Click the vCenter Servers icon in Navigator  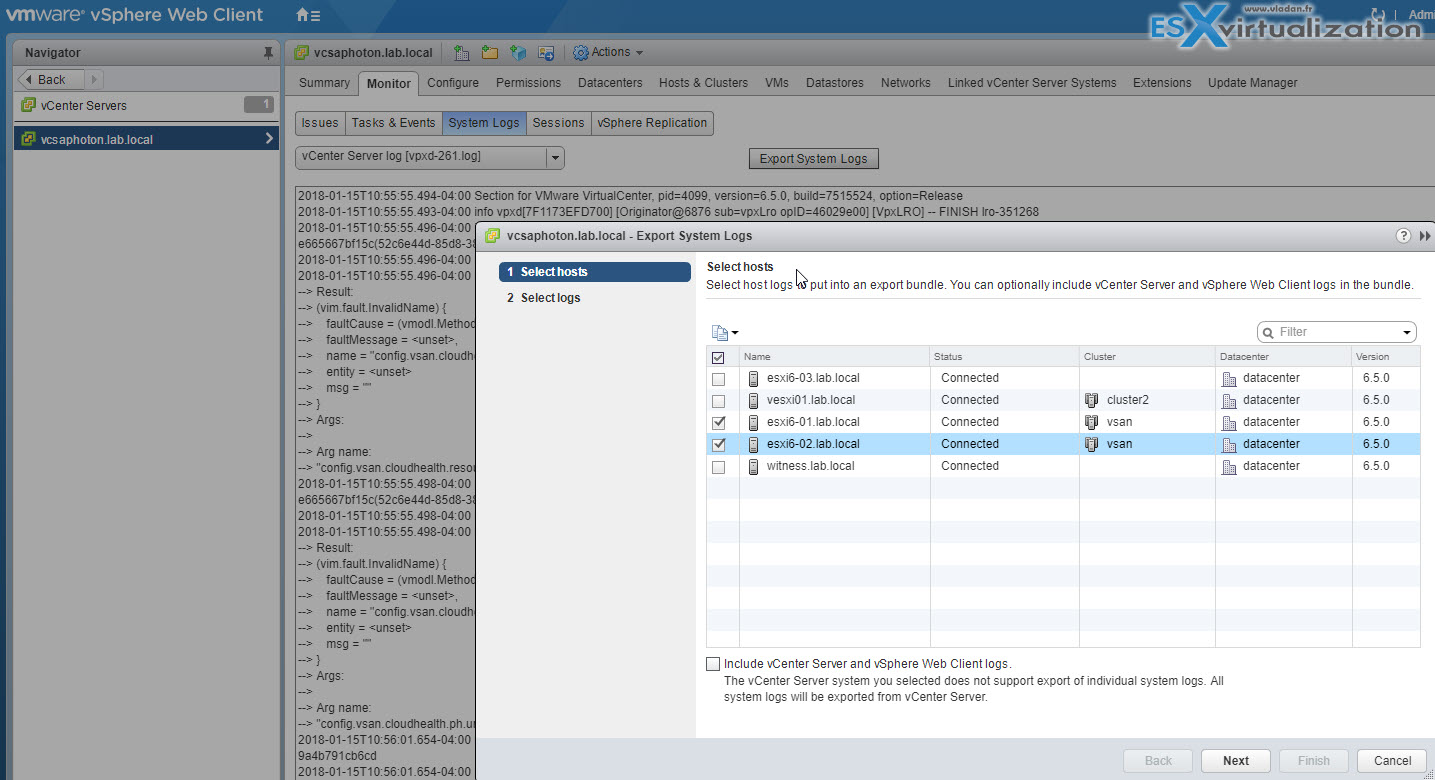pos(28,105)
